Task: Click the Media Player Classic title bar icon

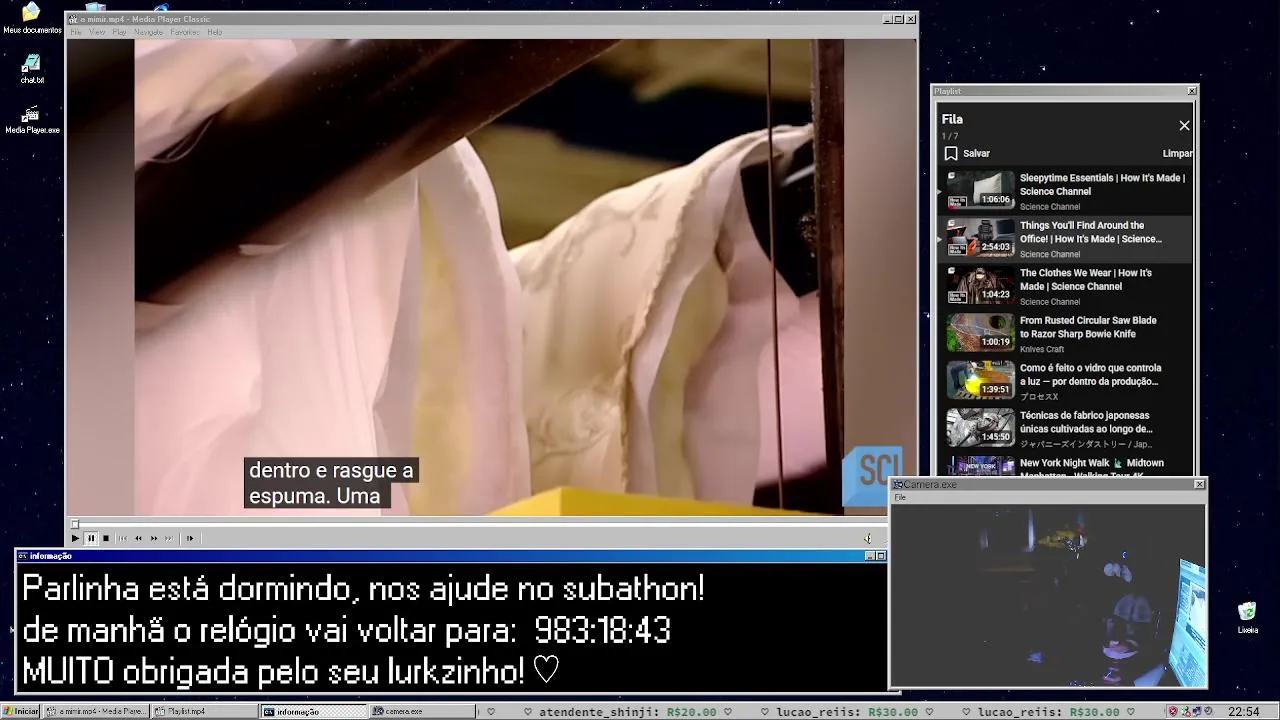Action: (72, 19)
